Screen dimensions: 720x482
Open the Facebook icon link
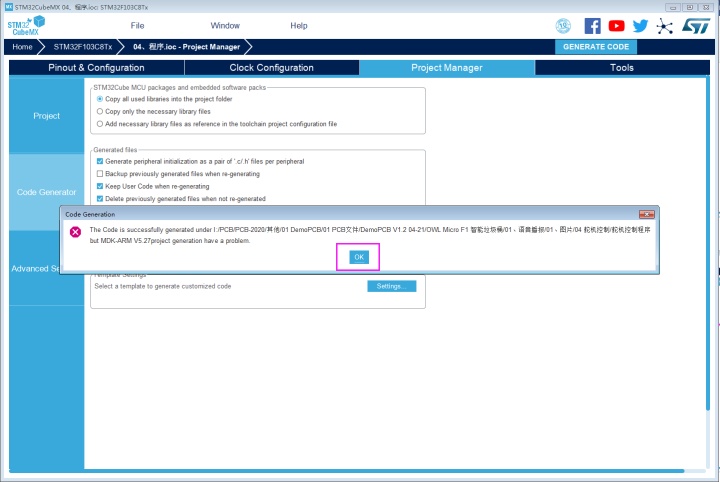(592, 26)
